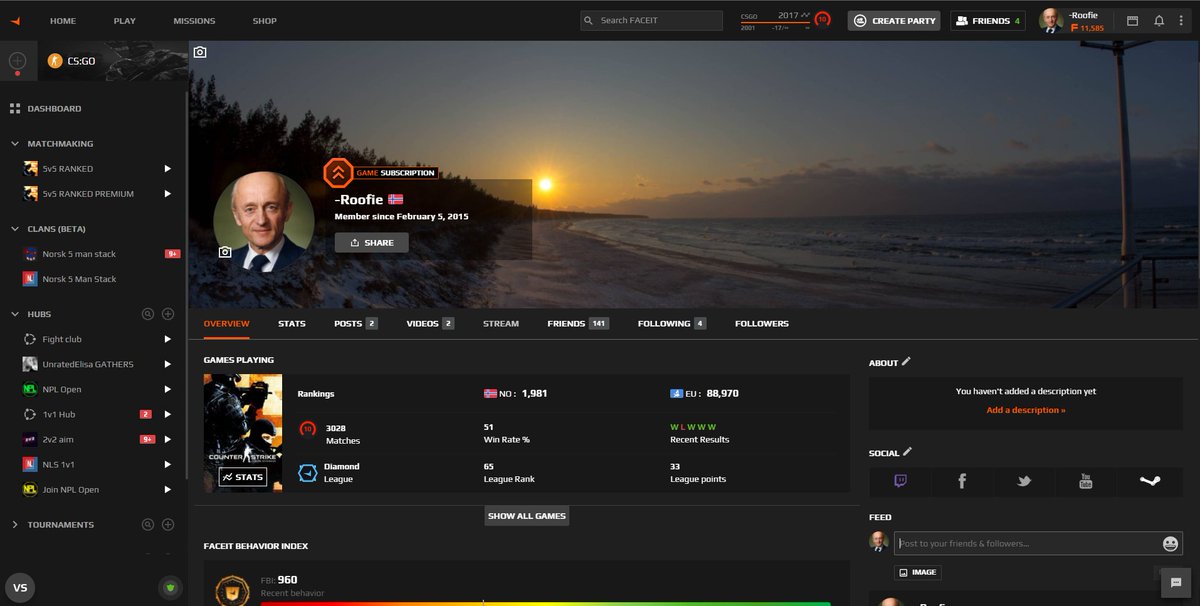Add a hub with the plus icon
This screenshot has height=606, width=1200.
click(x=168, y=314)
